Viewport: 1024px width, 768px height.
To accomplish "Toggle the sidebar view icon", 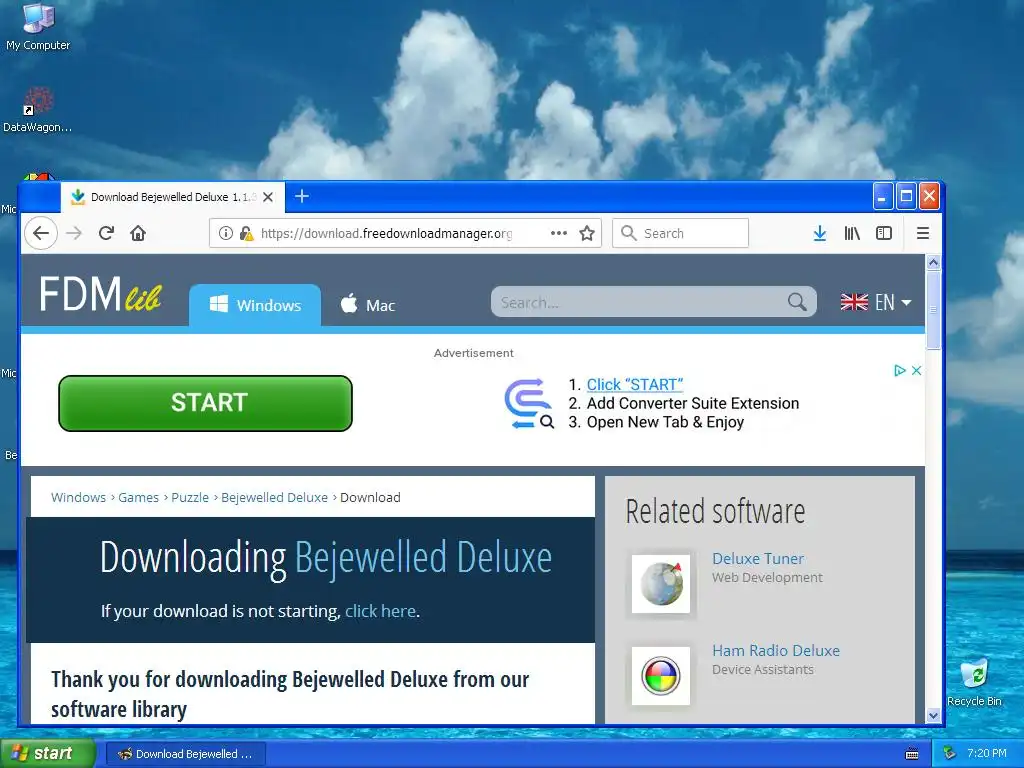I will click(x=884, y=233).
